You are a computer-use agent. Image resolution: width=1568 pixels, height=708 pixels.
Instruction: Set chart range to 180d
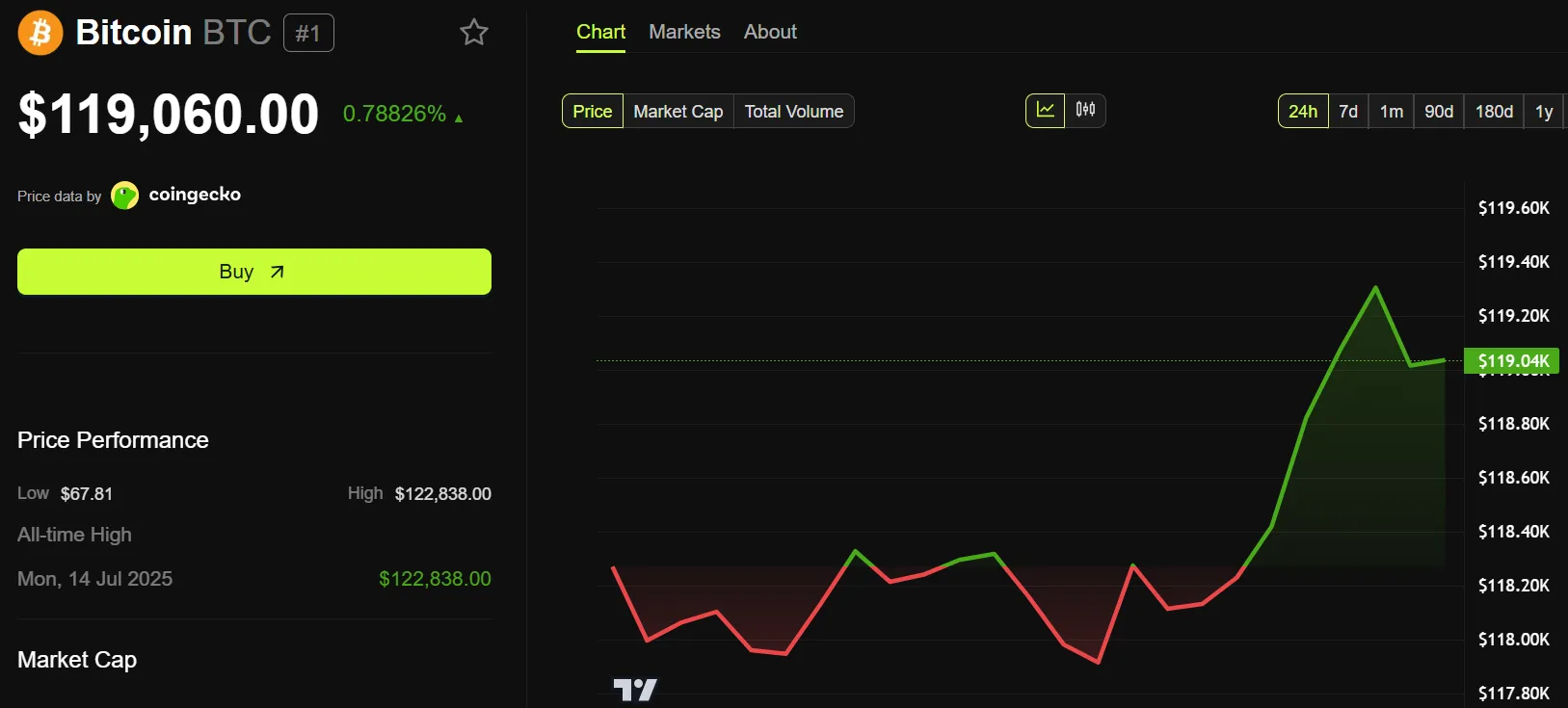tap(1494, 111)
